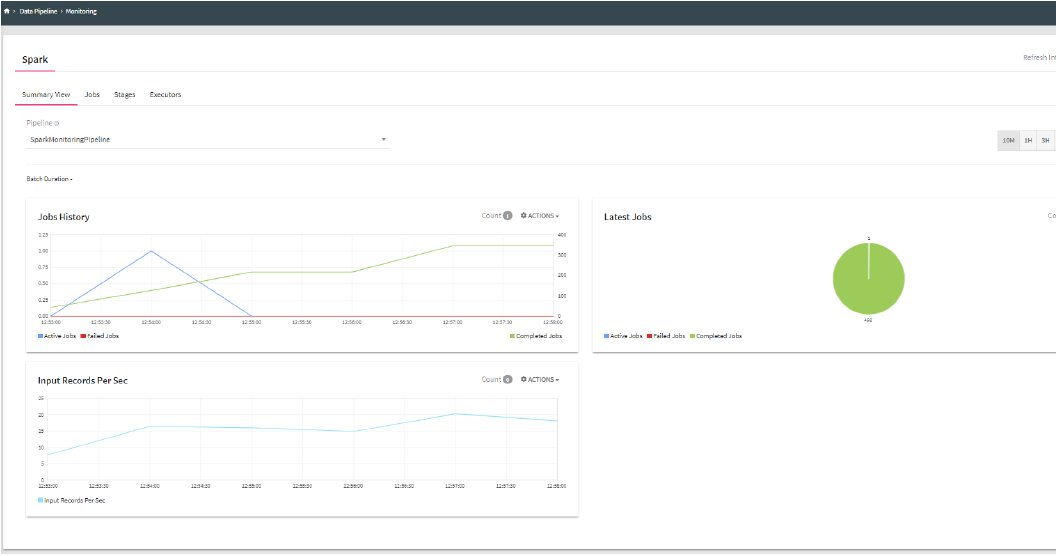Open Jobs History ACTIONS menu
The width and height of the screenshot is (1056, 556).
click(540, 216)
